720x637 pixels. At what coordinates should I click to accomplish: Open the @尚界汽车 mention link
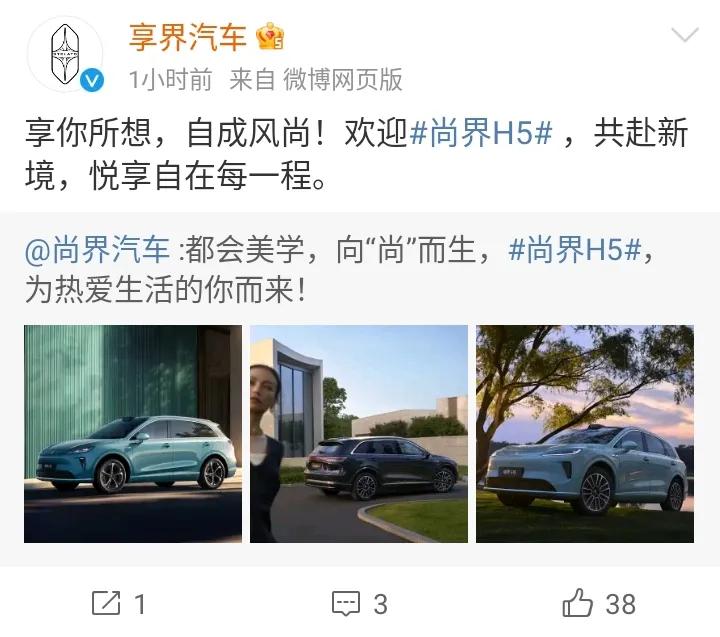(97, 250)
